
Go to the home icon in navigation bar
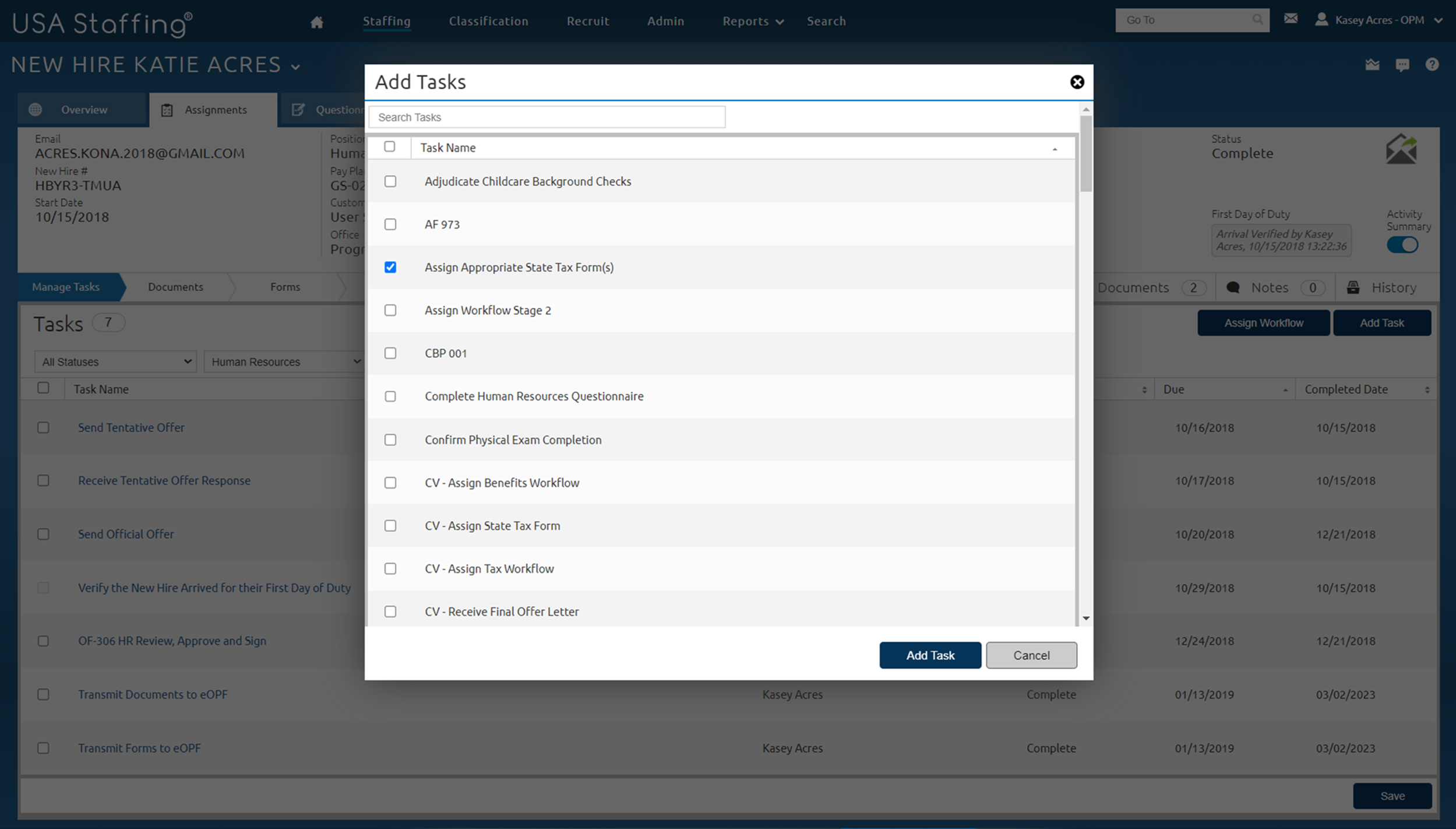coord(316,22)
